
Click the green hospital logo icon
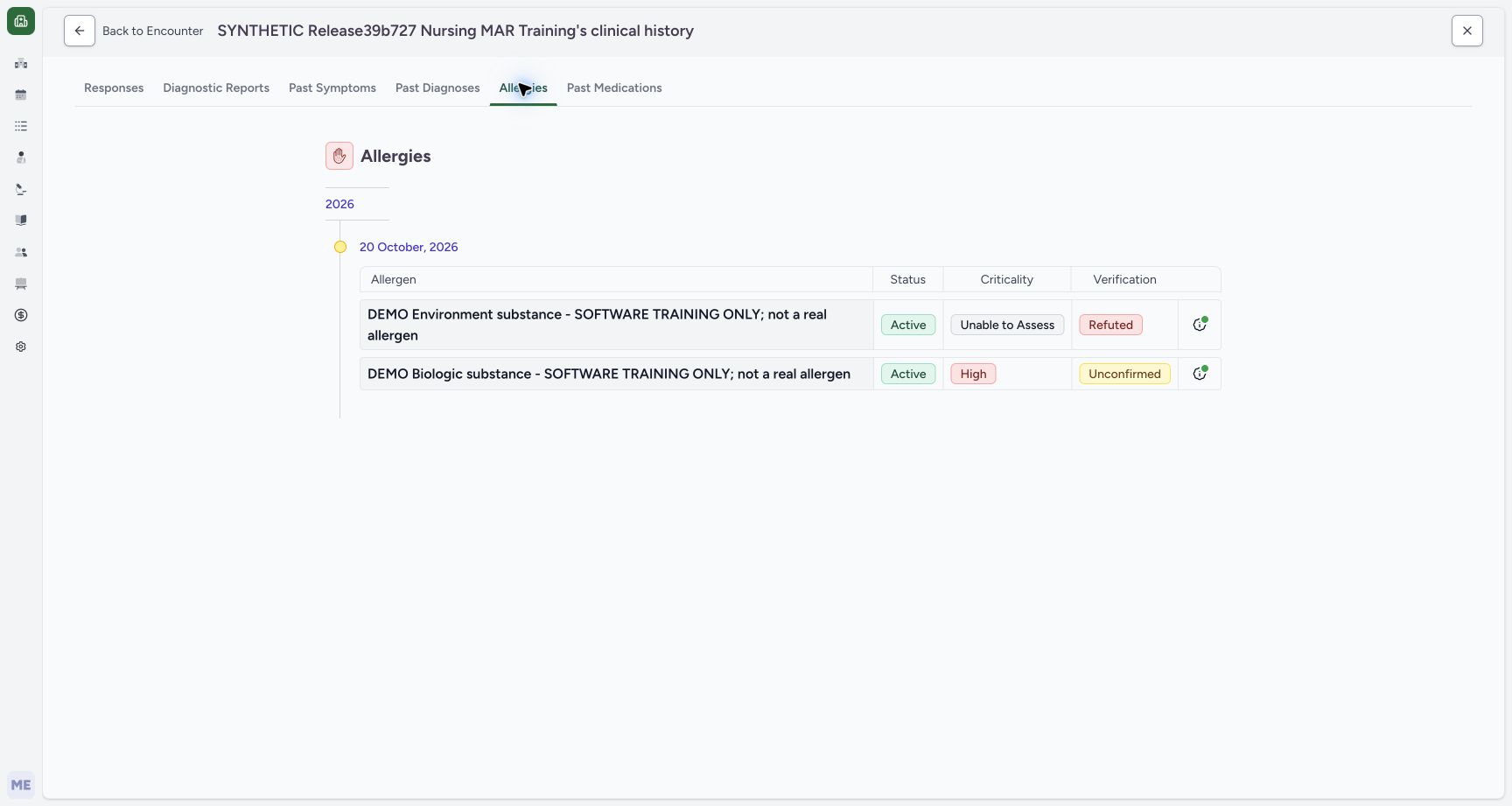click(21, 21)
